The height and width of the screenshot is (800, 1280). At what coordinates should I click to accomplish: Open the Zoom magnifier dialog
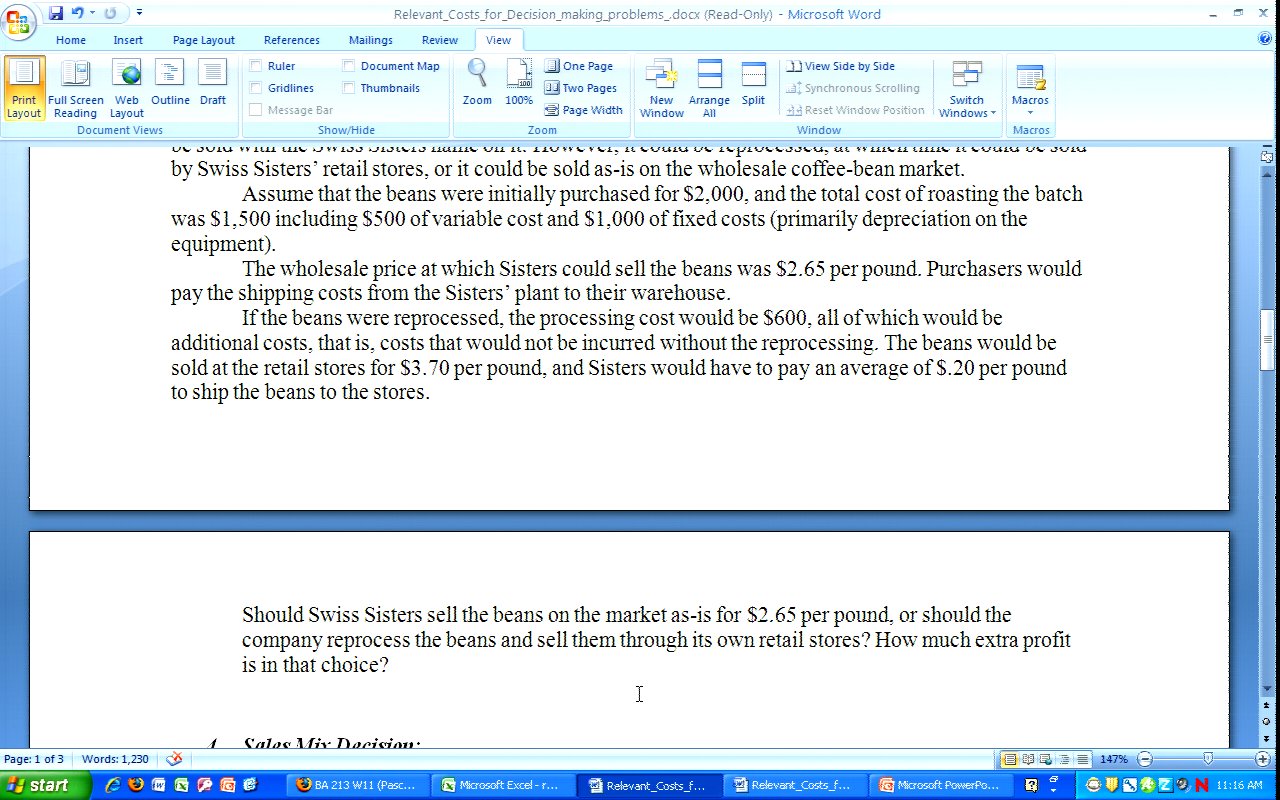(x=477, y=84)
